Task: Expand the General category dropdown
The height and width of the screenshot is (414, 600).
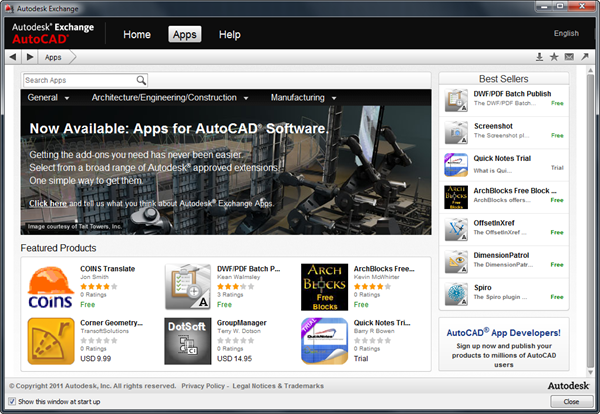Action: coord(48,98)
